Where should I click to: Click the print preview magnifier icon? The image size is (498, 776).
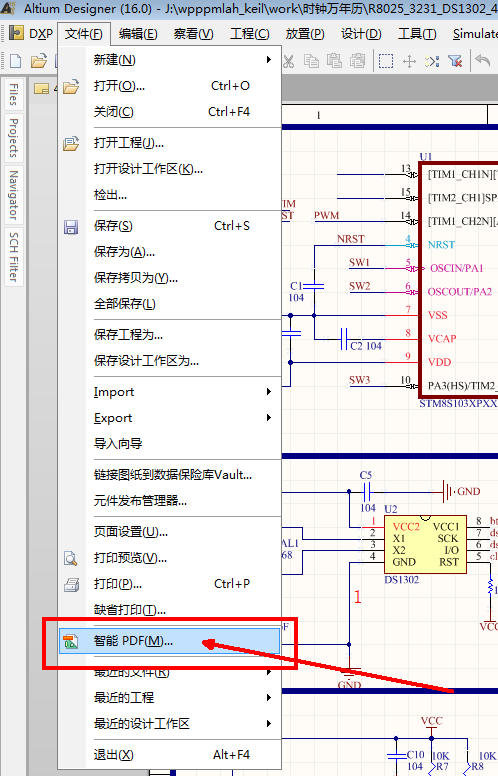(x=71, y=559)
